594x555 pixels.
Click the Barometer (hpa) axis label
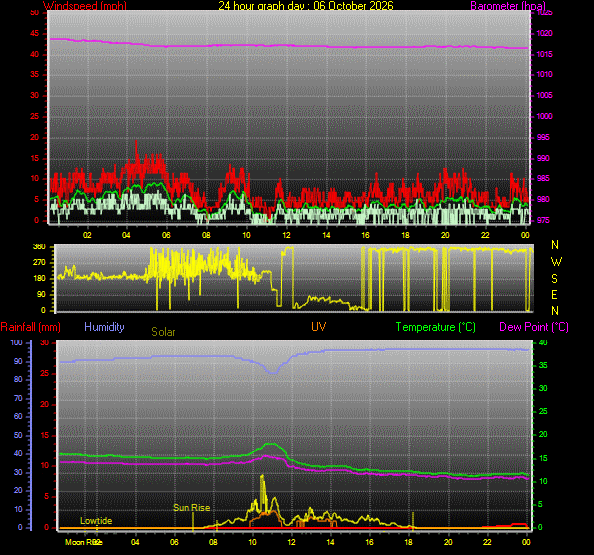(508, 6)
